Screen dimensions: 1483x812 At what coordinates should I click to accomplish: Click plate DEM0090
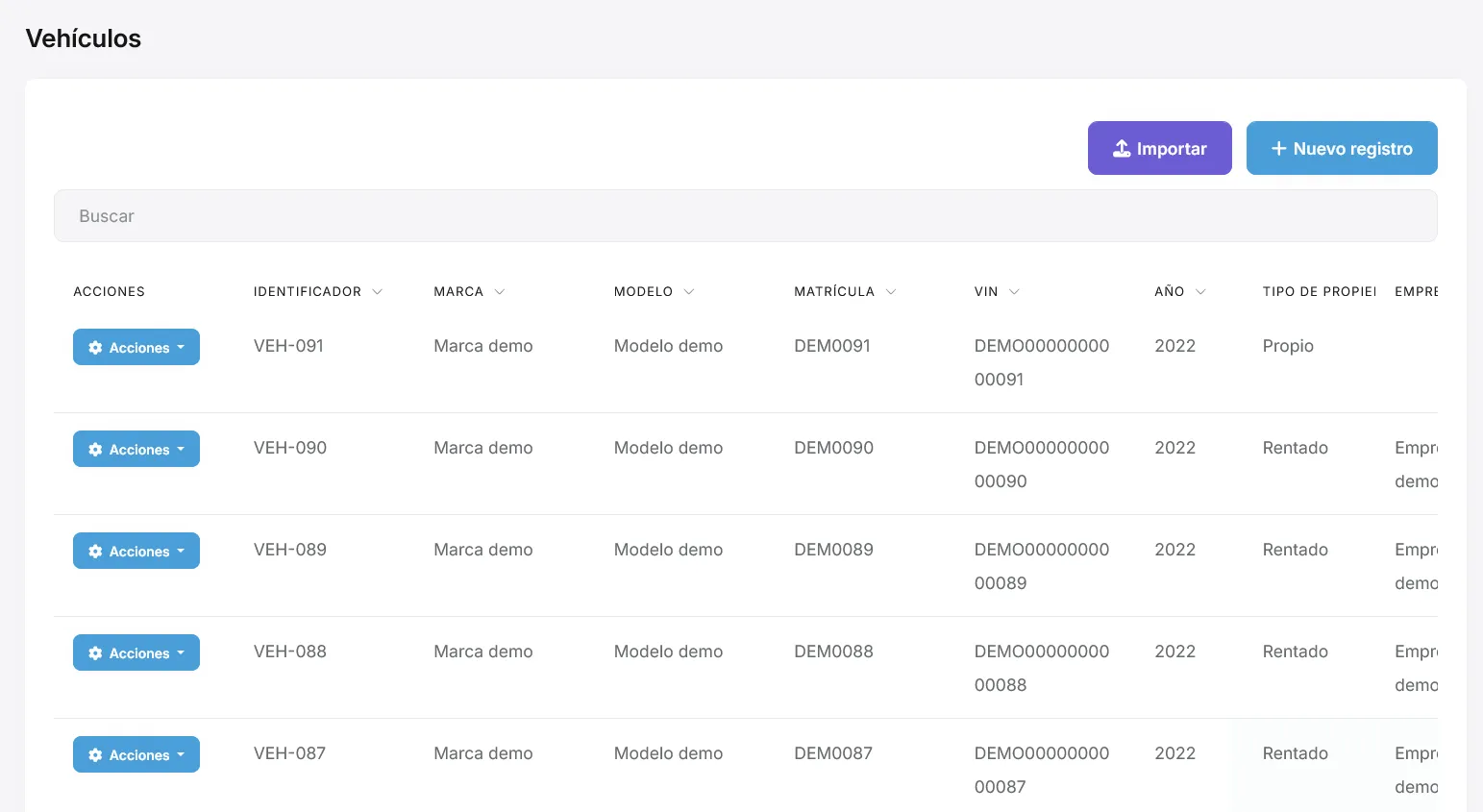[834, 448]
